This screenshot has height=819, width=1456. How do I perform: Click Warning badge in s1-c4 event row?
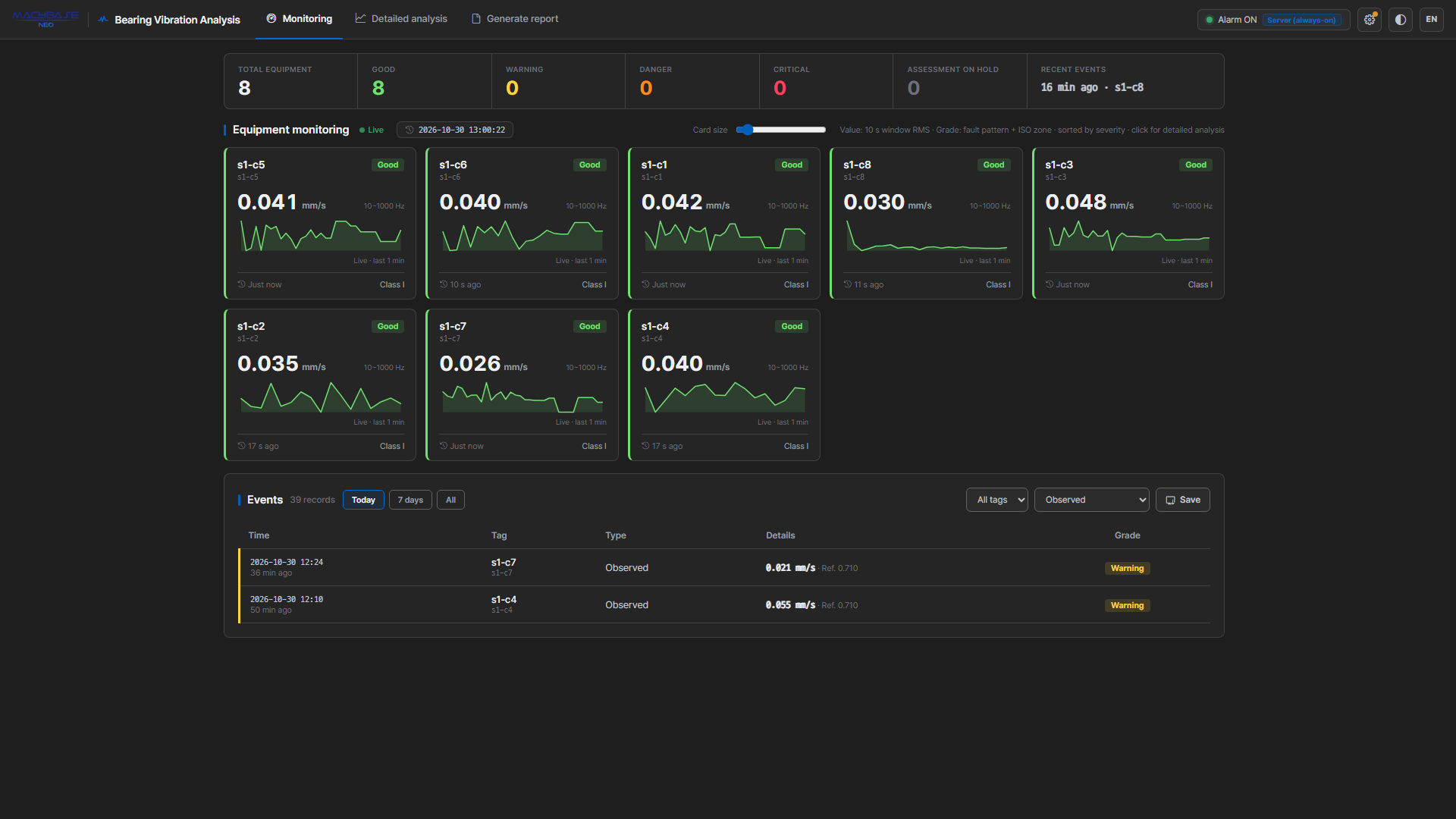click(1127, 605)
